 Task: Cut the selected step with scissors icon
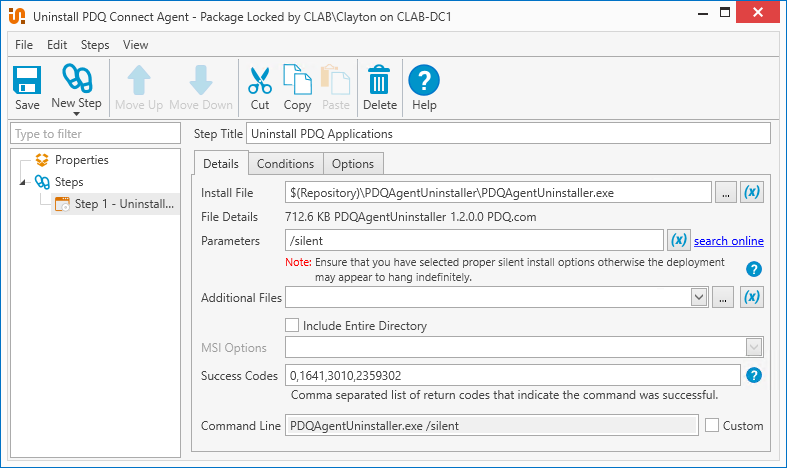tap(260, 80)
